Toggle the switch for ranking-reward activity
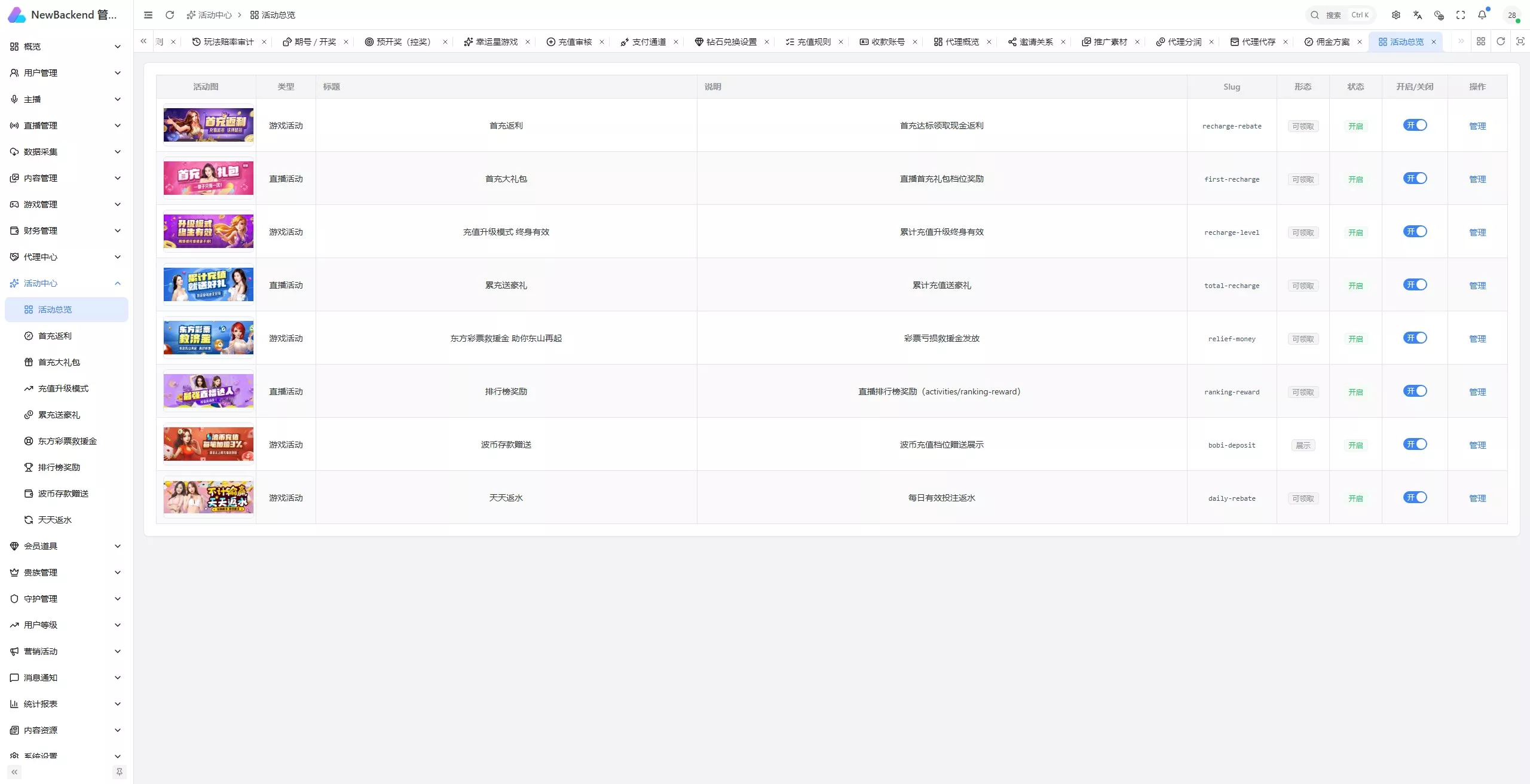 pos(1415,391)
